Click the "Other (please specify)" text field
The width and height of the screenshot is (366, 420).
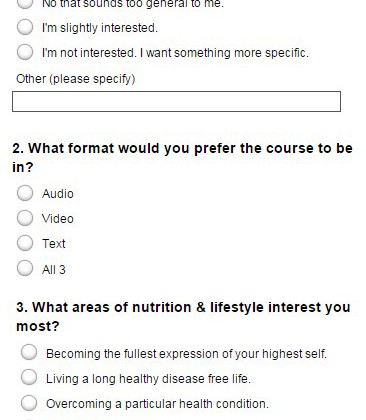coord(176,101)
